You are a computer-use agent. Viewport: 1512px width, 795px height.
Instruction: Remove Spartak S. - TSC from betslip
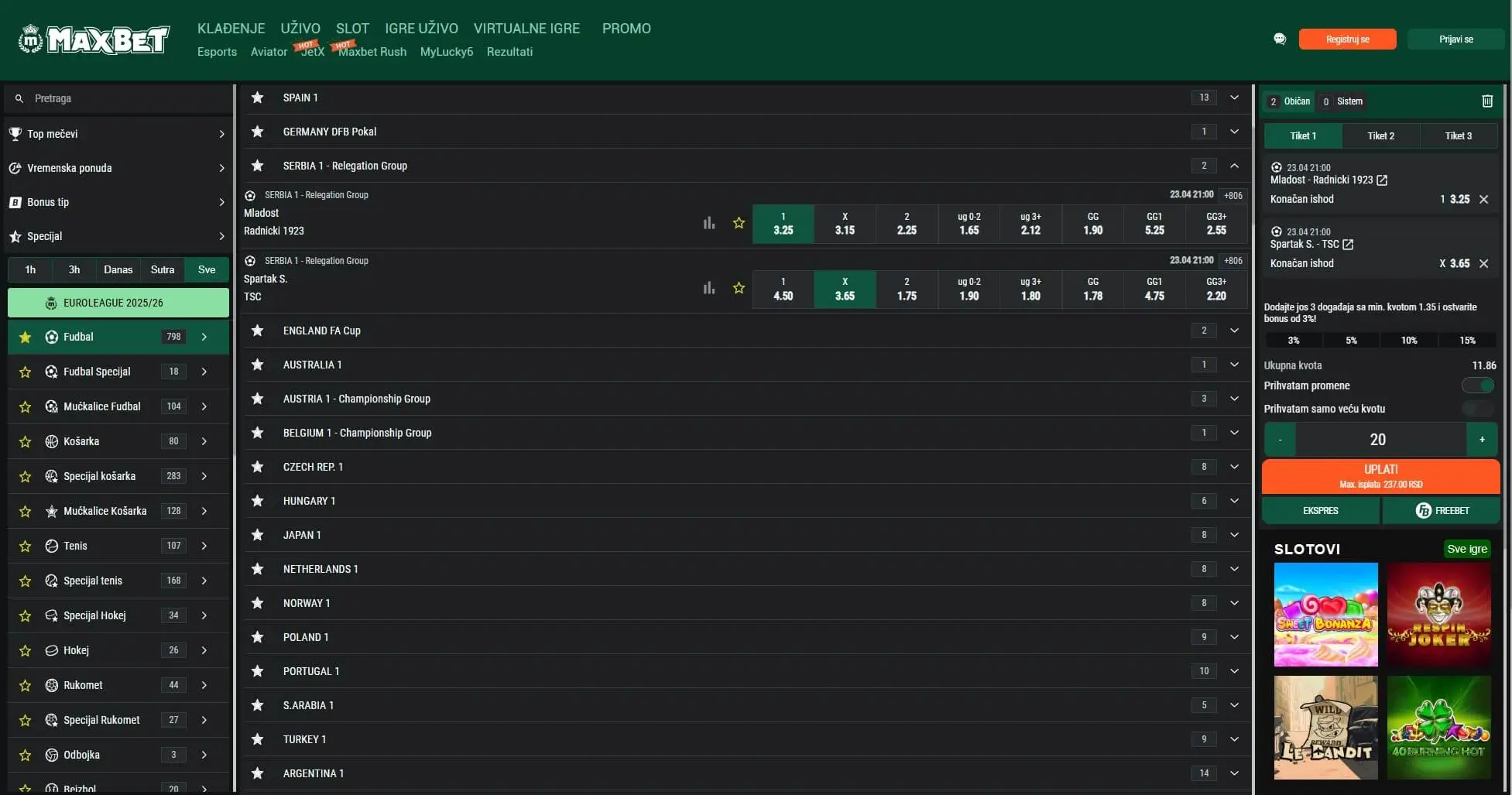click(1484, 263)
